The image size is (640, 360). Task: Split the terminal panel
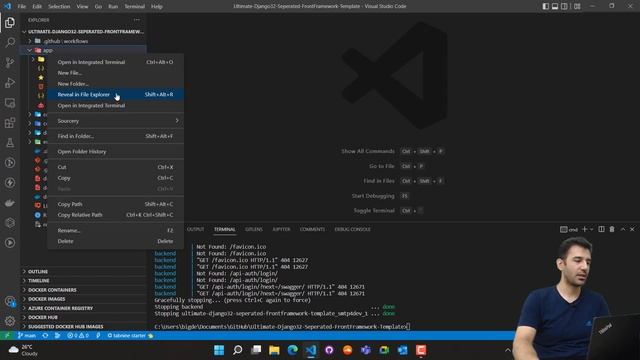click(x=601, y=229)
